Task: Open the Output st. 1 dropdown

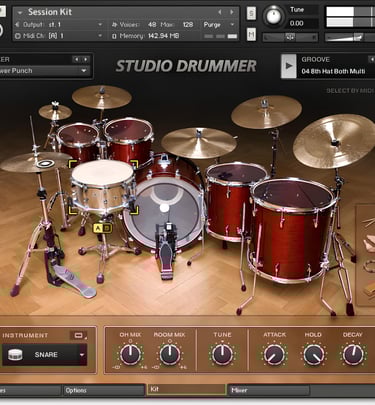Action: (x=100, y=24)
